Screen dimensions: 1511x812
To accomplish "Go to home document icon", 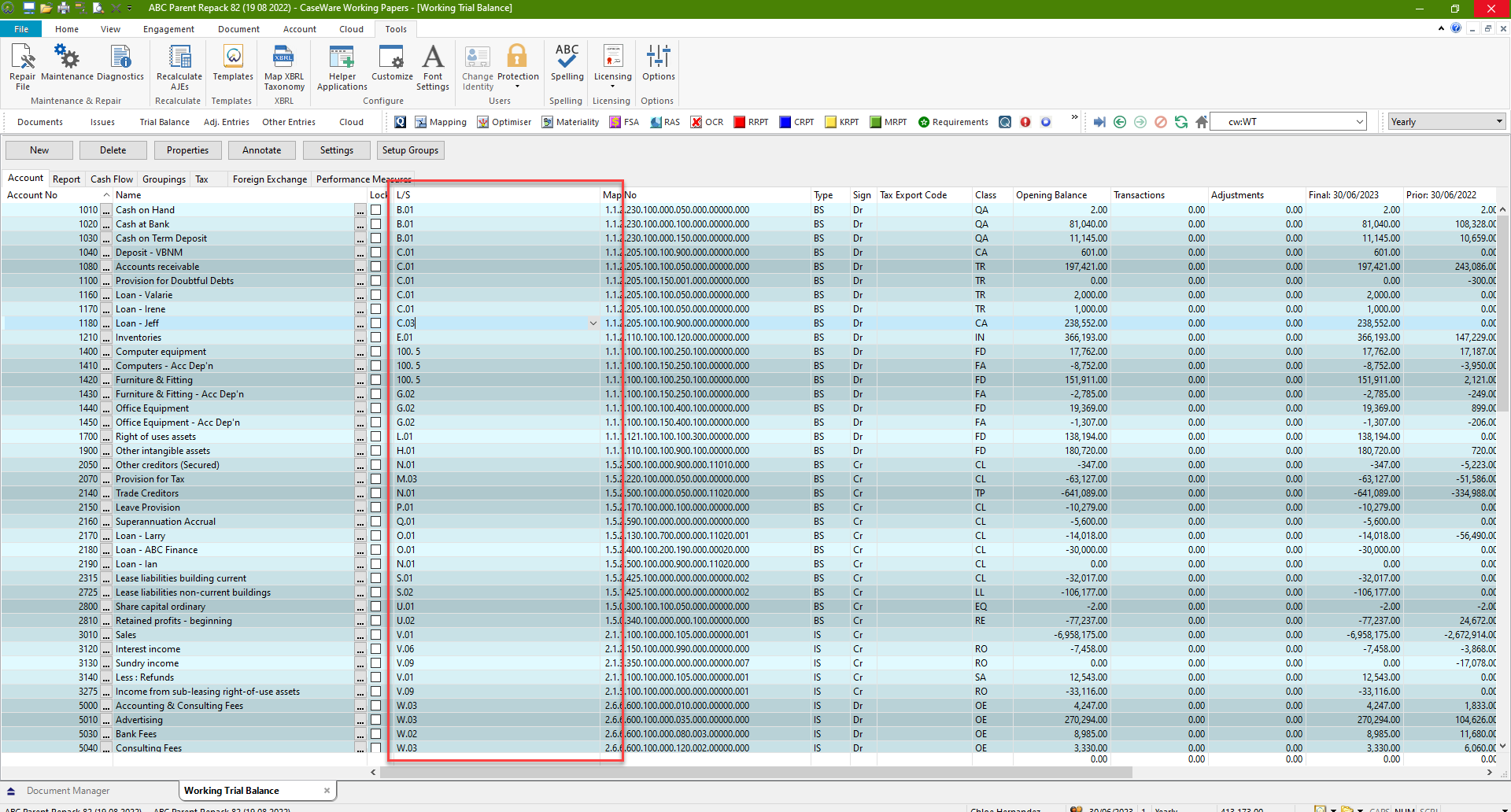I will [1202, 122].
